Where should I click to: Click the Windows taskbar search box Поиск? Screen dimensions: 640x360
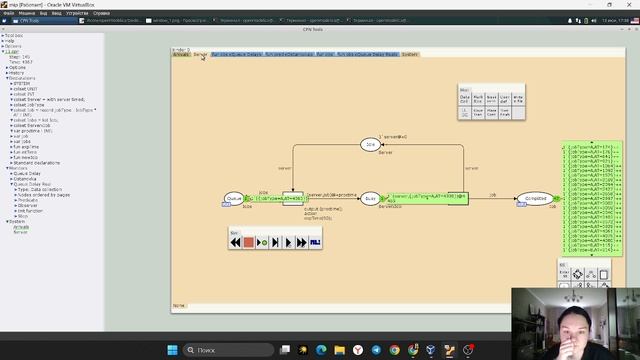pos(229,350)
